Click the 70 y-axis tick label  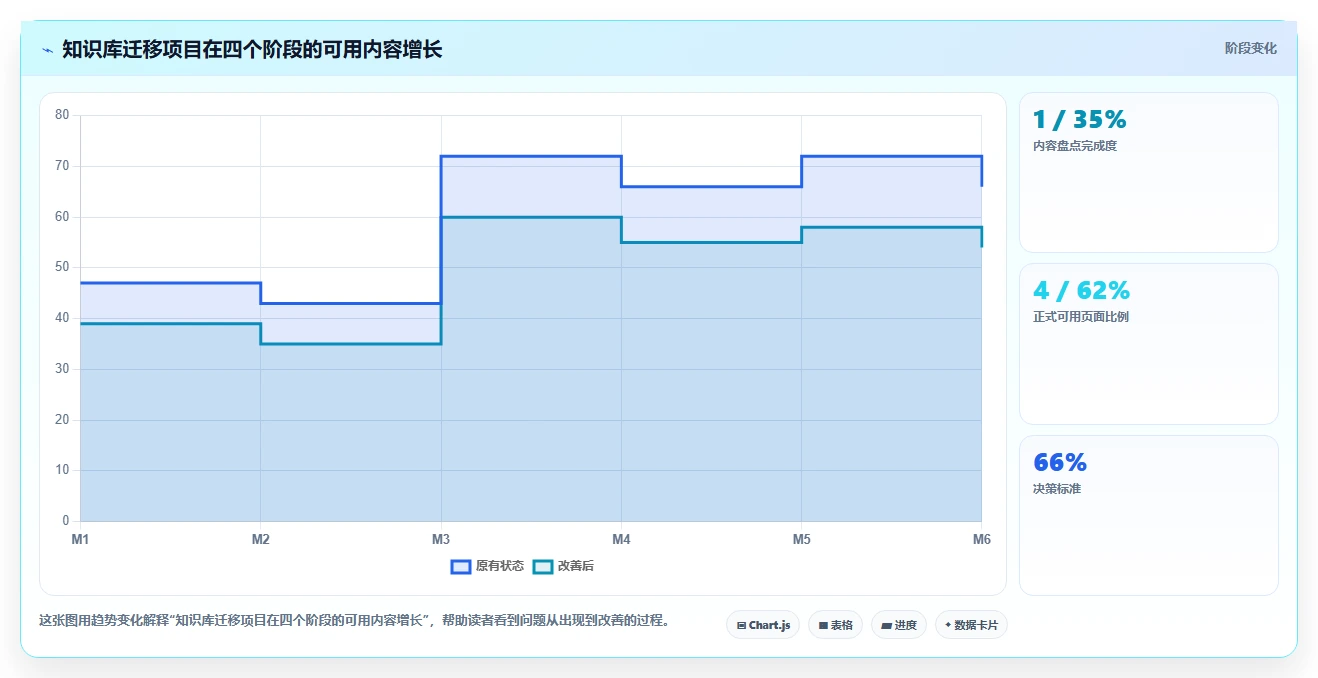pos(62,166)
